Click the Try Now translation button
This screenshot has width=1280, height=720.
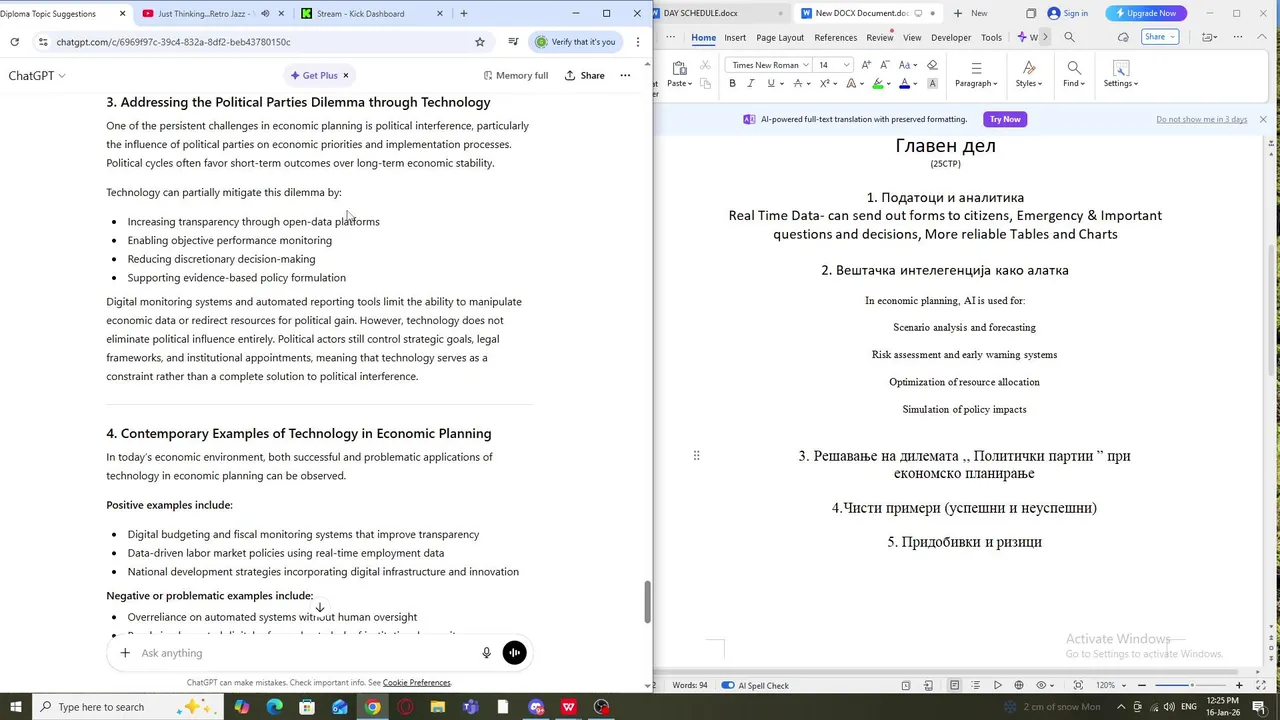(x=1005, y=119)
